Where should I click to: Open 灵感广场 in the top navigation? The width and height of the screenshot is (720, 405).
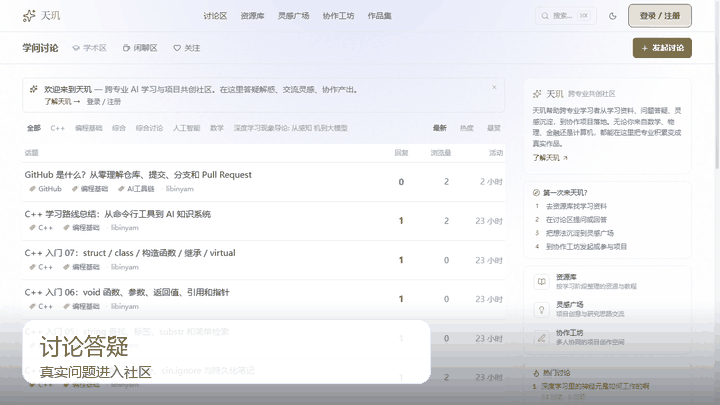293,16
